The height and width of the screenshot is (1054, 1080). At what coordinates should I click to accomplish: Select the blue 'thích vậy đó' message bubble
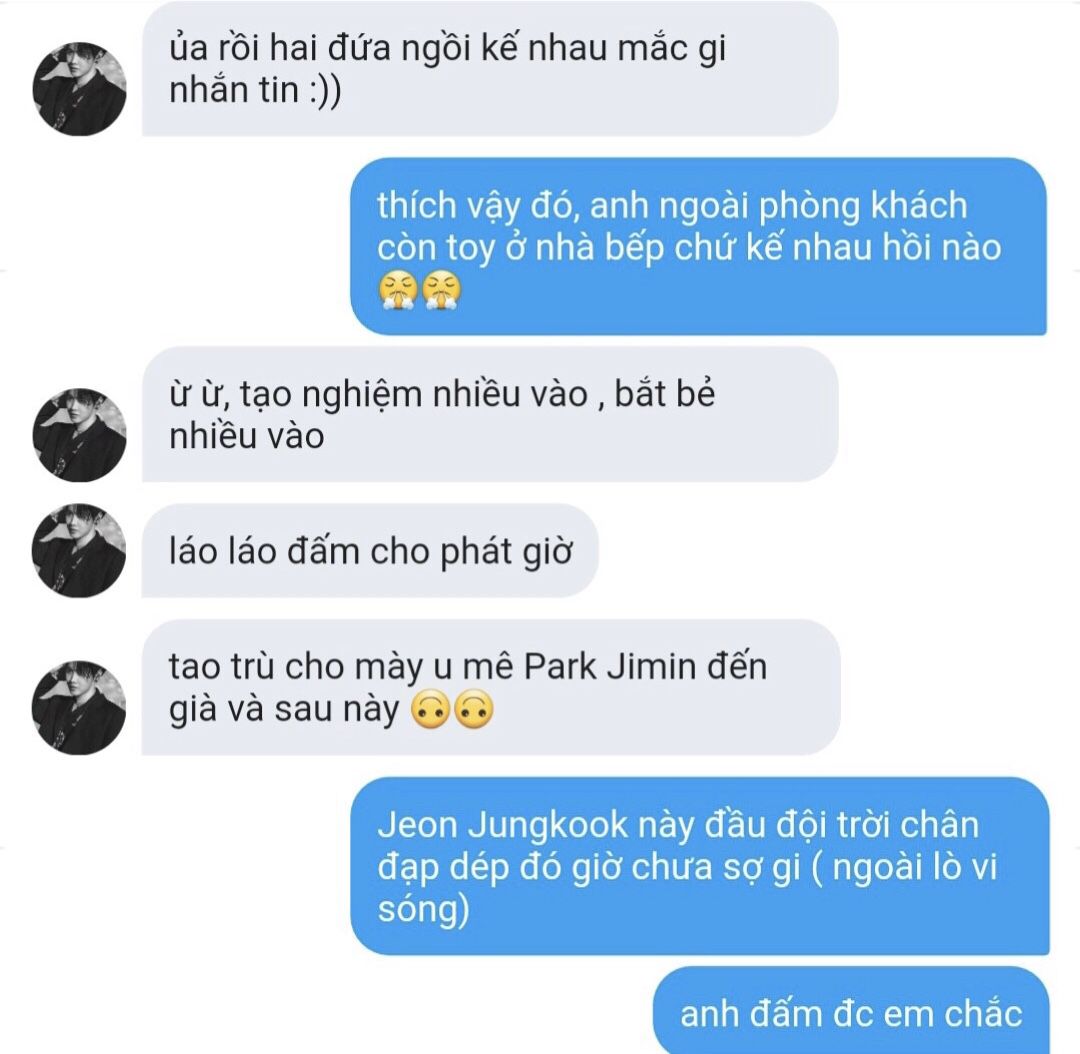tap(698, 246)
